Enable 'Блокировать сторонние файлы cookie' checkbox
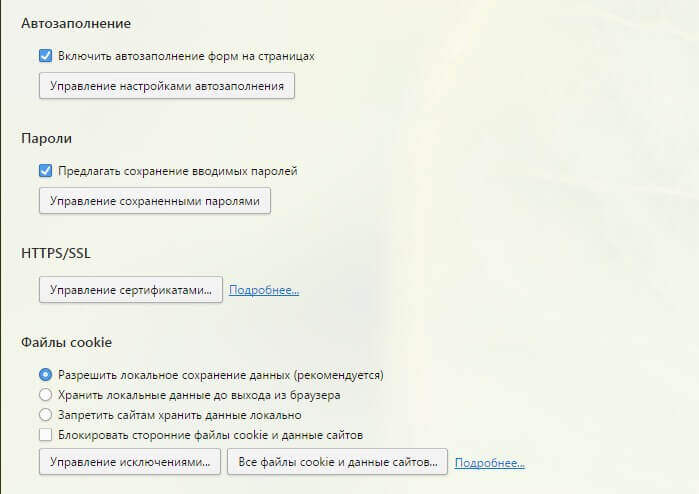 [45, 435]
